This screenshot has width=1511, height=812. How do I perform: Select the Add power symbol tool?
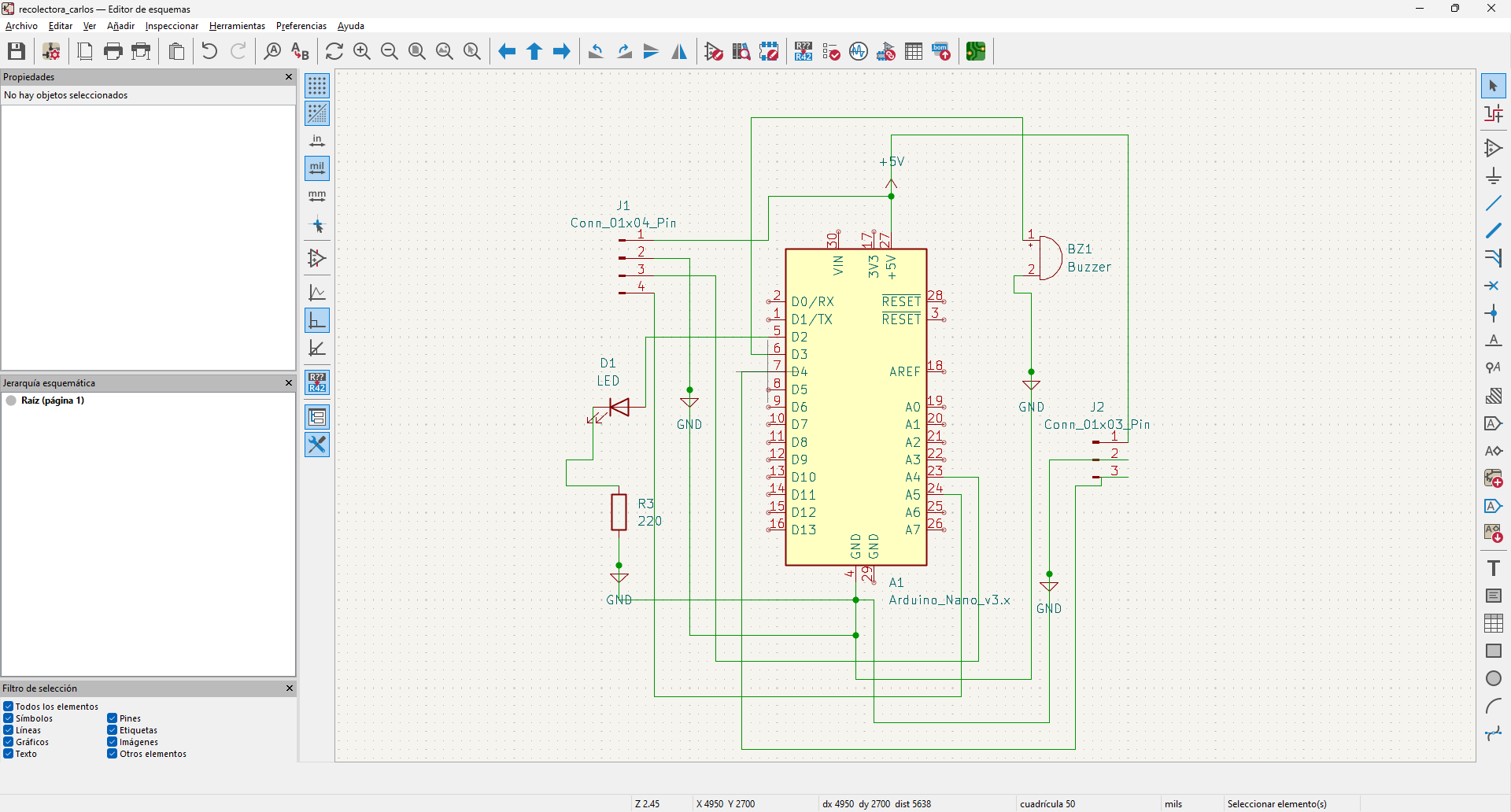click(1493, 175)
